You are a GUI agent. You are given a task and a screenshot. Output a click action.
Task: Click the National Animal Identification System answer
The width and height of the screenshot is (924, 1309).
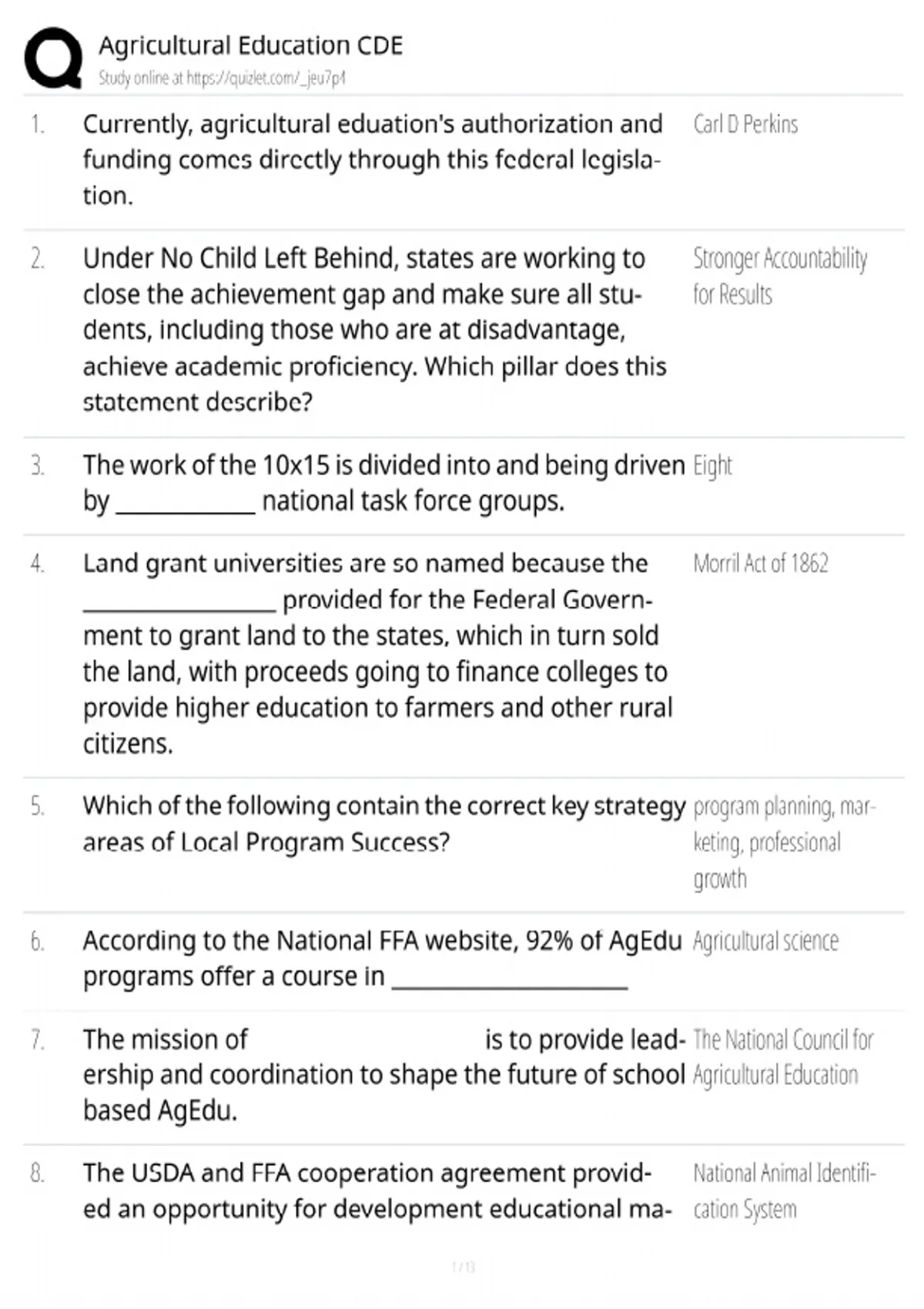pos(784,1191)
